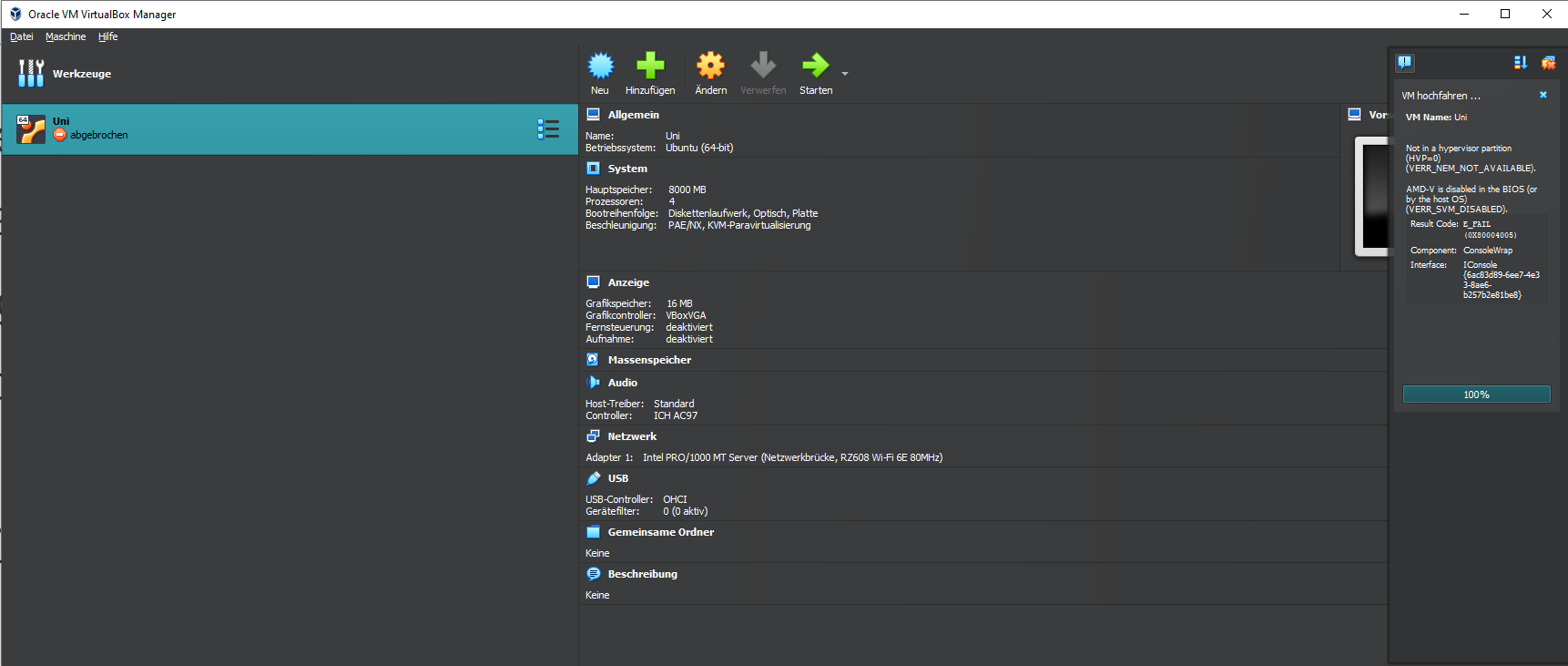Viewport: 1568px width, 666px height.
Task: Click 'Diskettenlaufwerk, Optisch, Platte' boot order
Action: pyautogui.click(x=743, y=213)
